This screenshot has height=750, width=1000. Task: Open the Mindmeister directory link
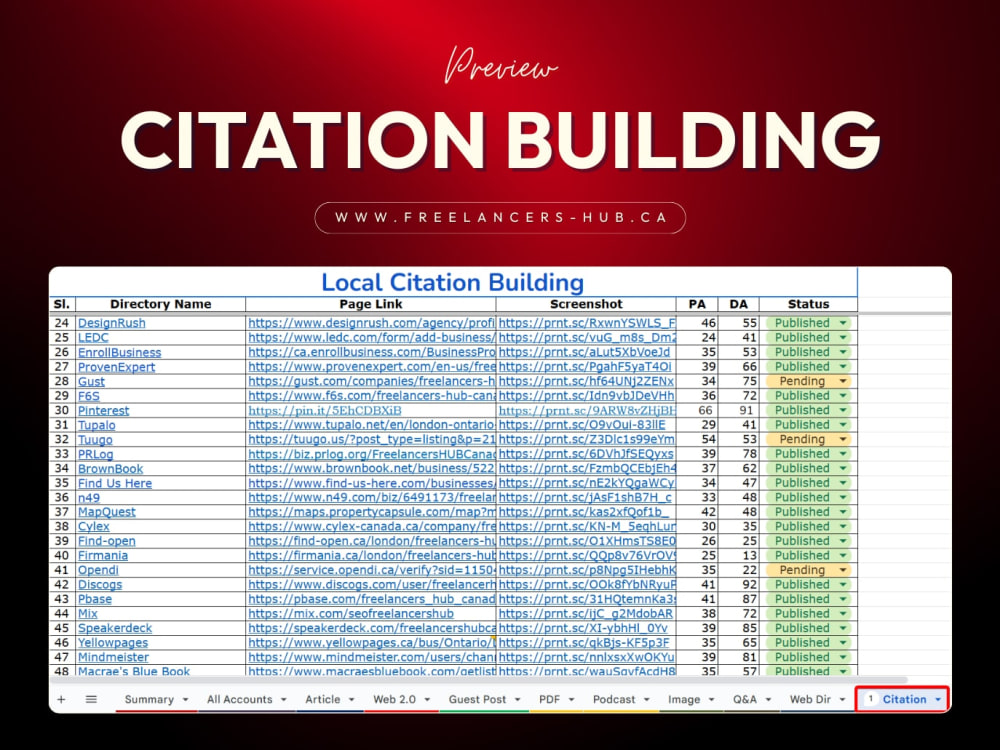point(113,658)
